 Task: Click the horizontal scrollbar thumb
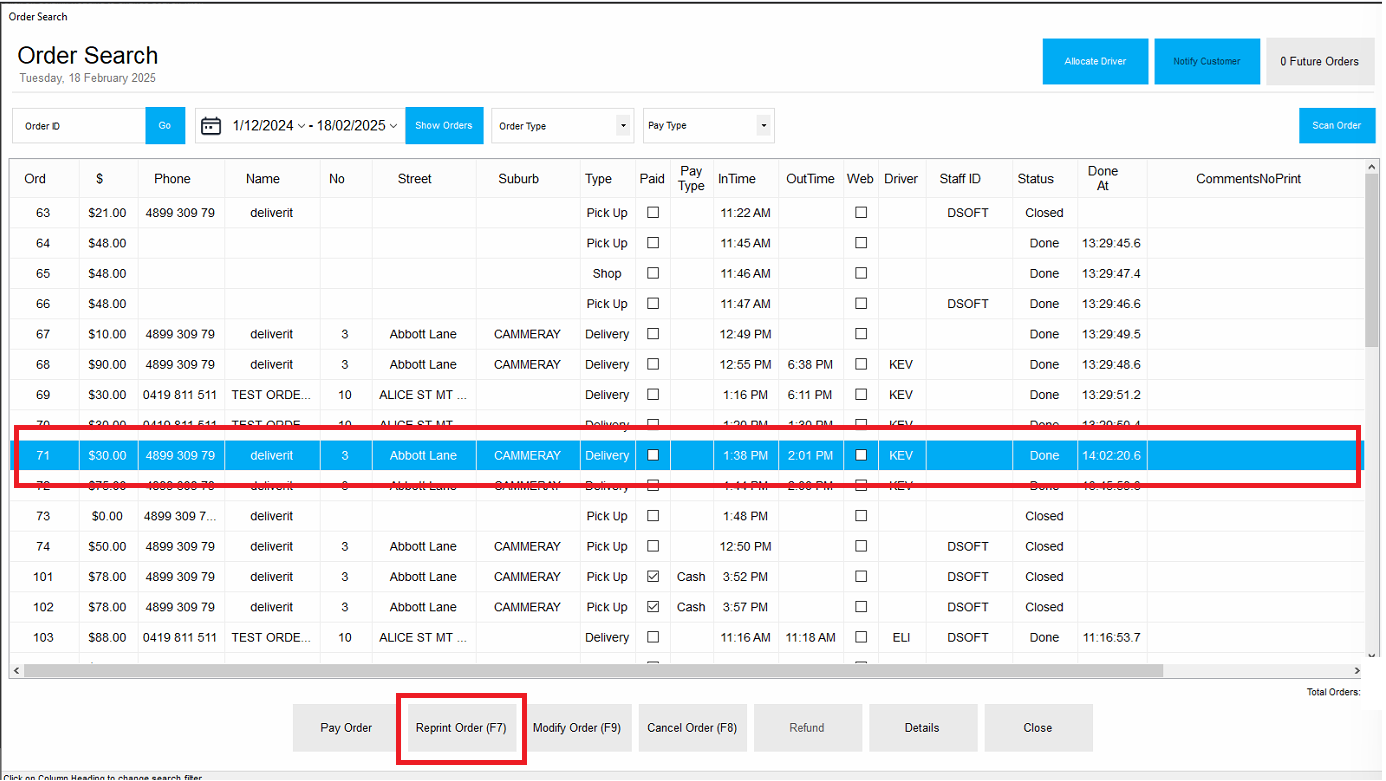coord(593,671)
